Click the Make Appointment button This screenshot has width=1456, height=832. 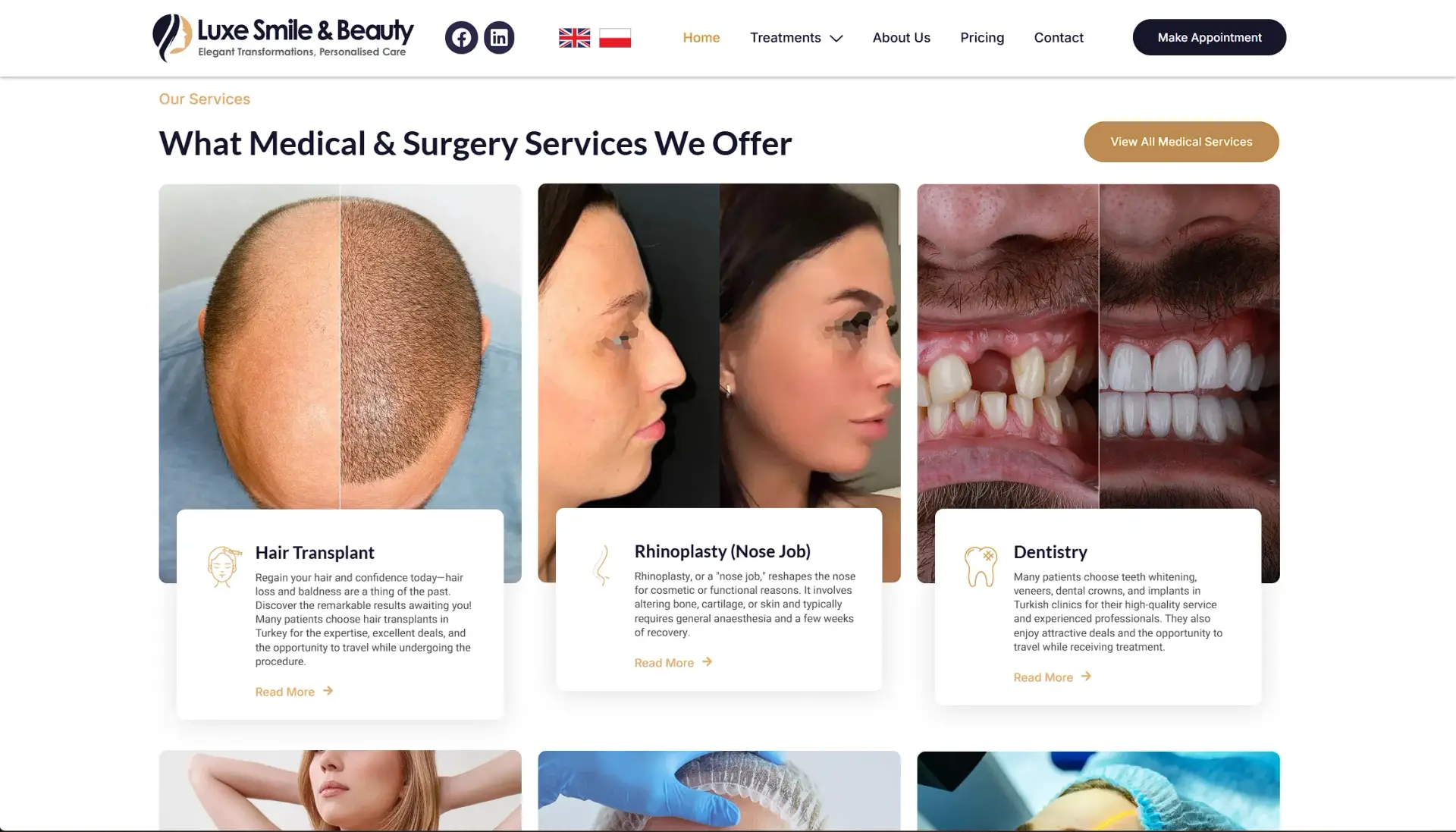(x=1210, y=37)
